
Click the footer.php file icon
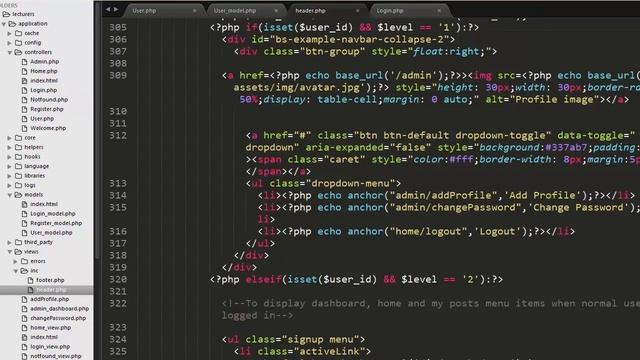point(30,280)
